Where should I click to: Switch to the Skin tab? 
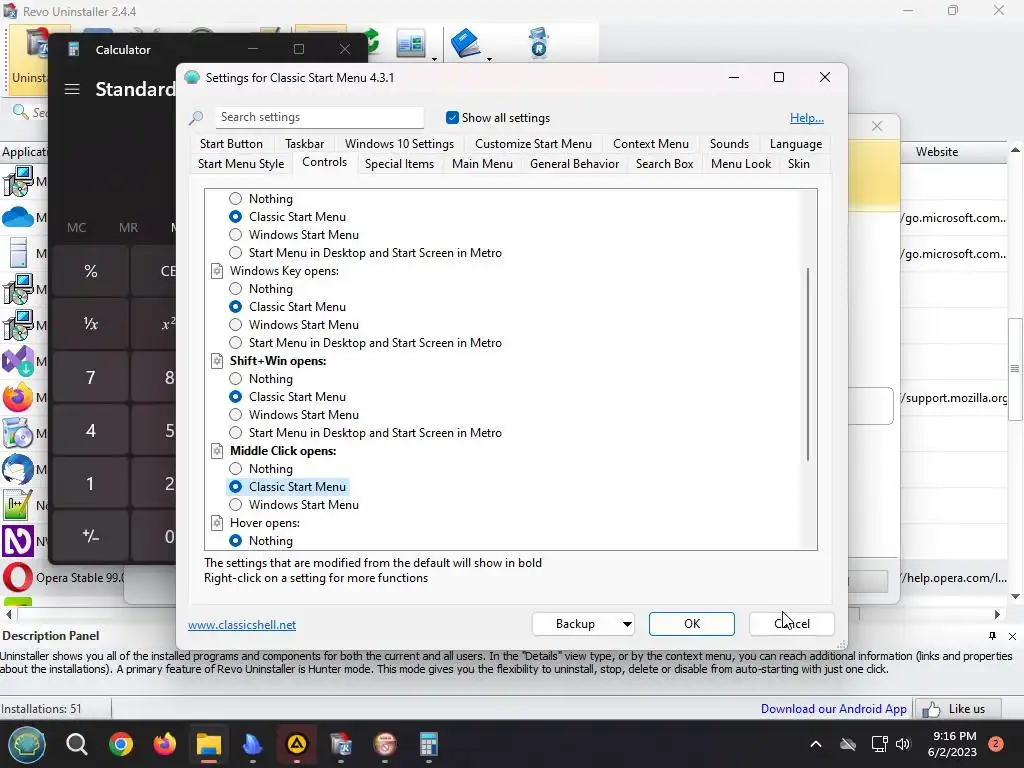click(798, 164)
